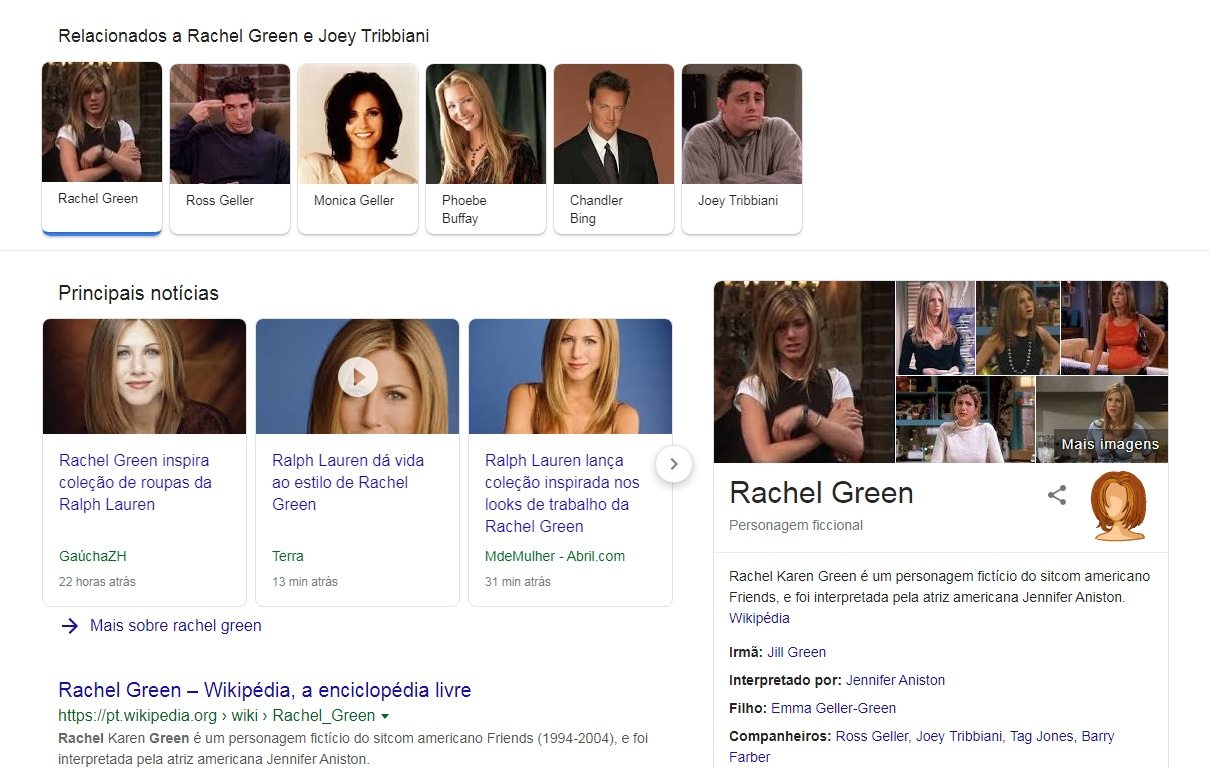Open headline Ralph Lauren dá vida ao estilo
The image size is (1210, 768).
[x=348, y=483]
